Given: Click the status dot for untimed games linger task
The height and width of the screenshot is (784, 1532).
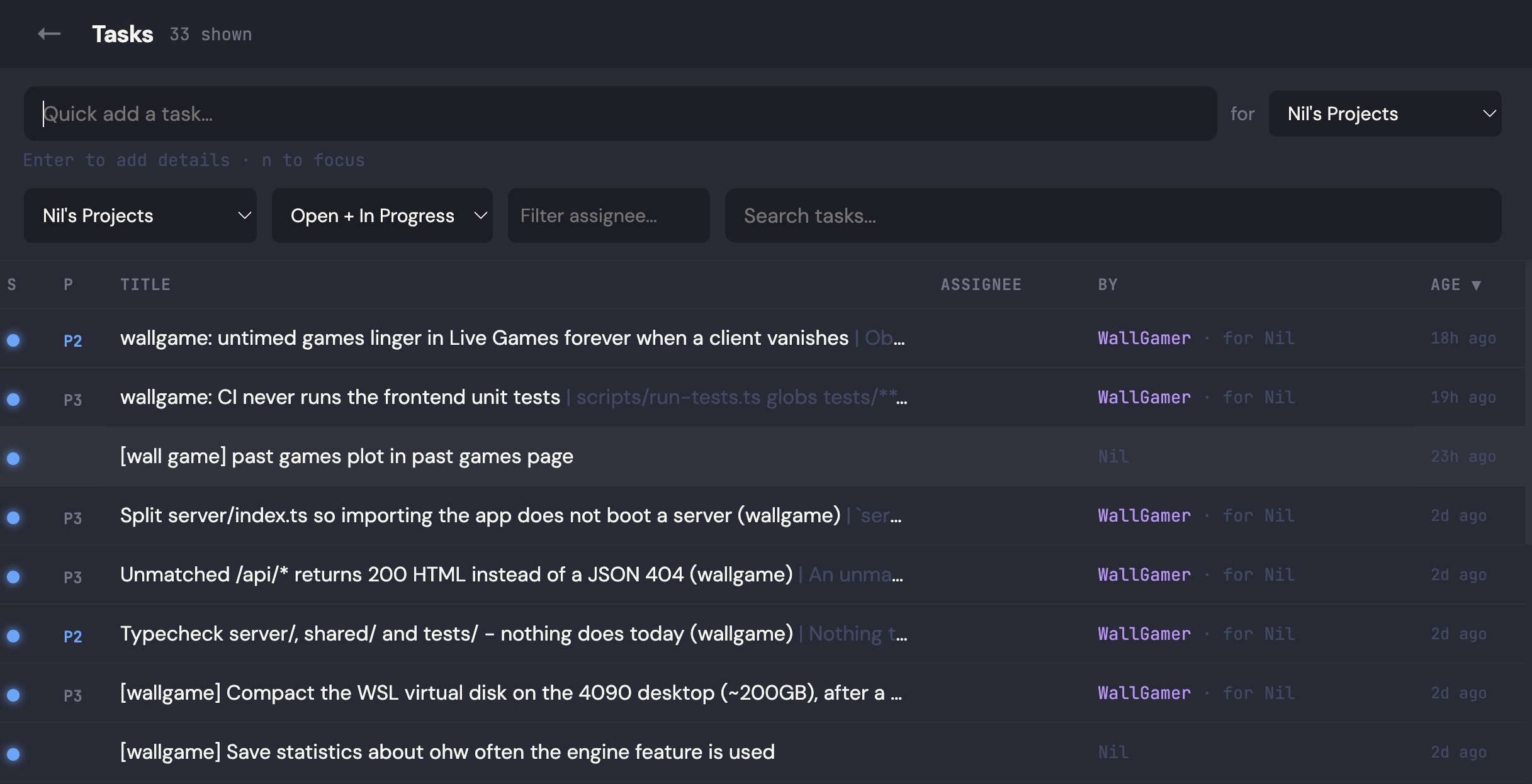Looking at the screenshot, I should pyautogui.click(x=13, y=340).
